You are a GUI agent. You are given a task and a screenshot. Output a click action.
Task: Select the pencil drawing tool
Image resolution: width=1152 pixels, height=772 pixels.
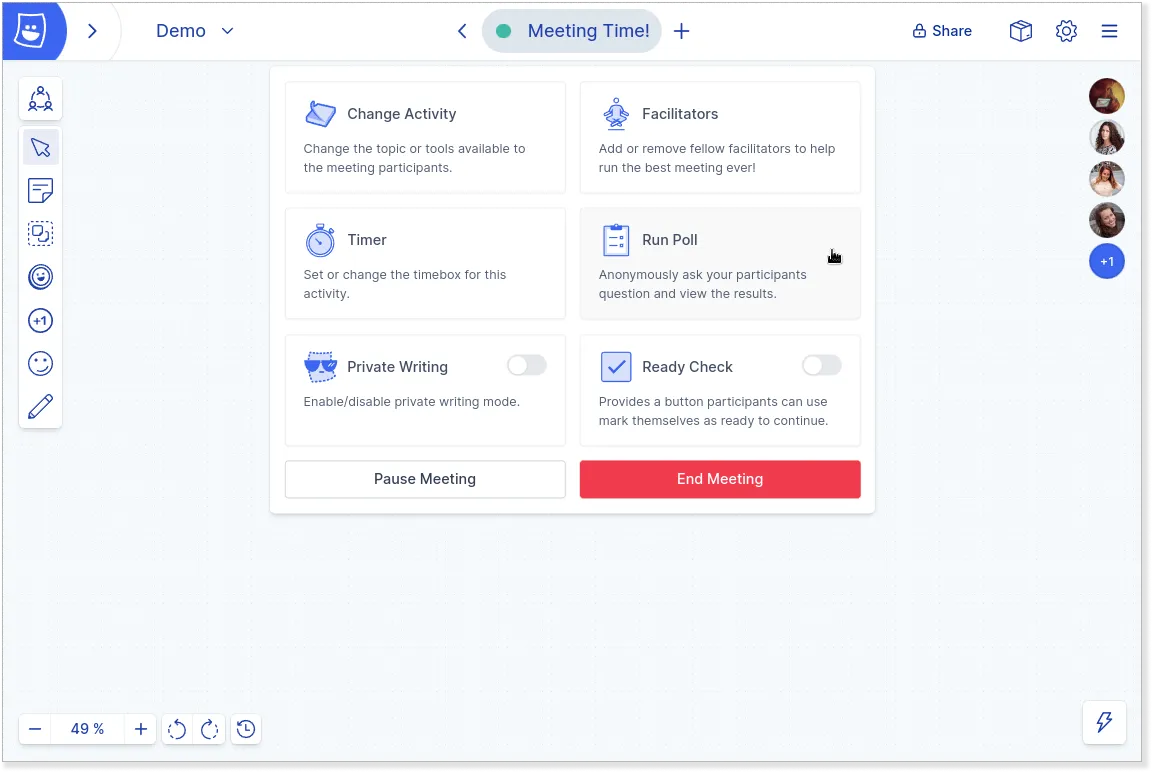point(41,406)
